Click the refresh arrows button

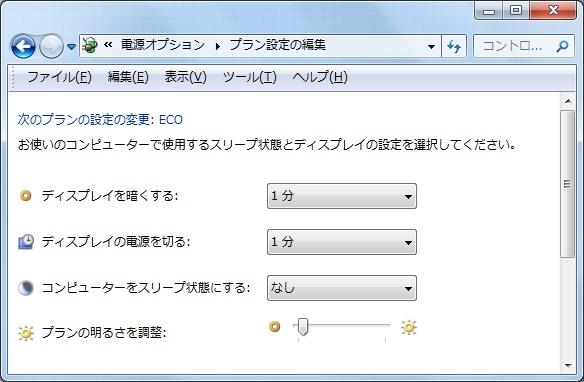point(454,46)
